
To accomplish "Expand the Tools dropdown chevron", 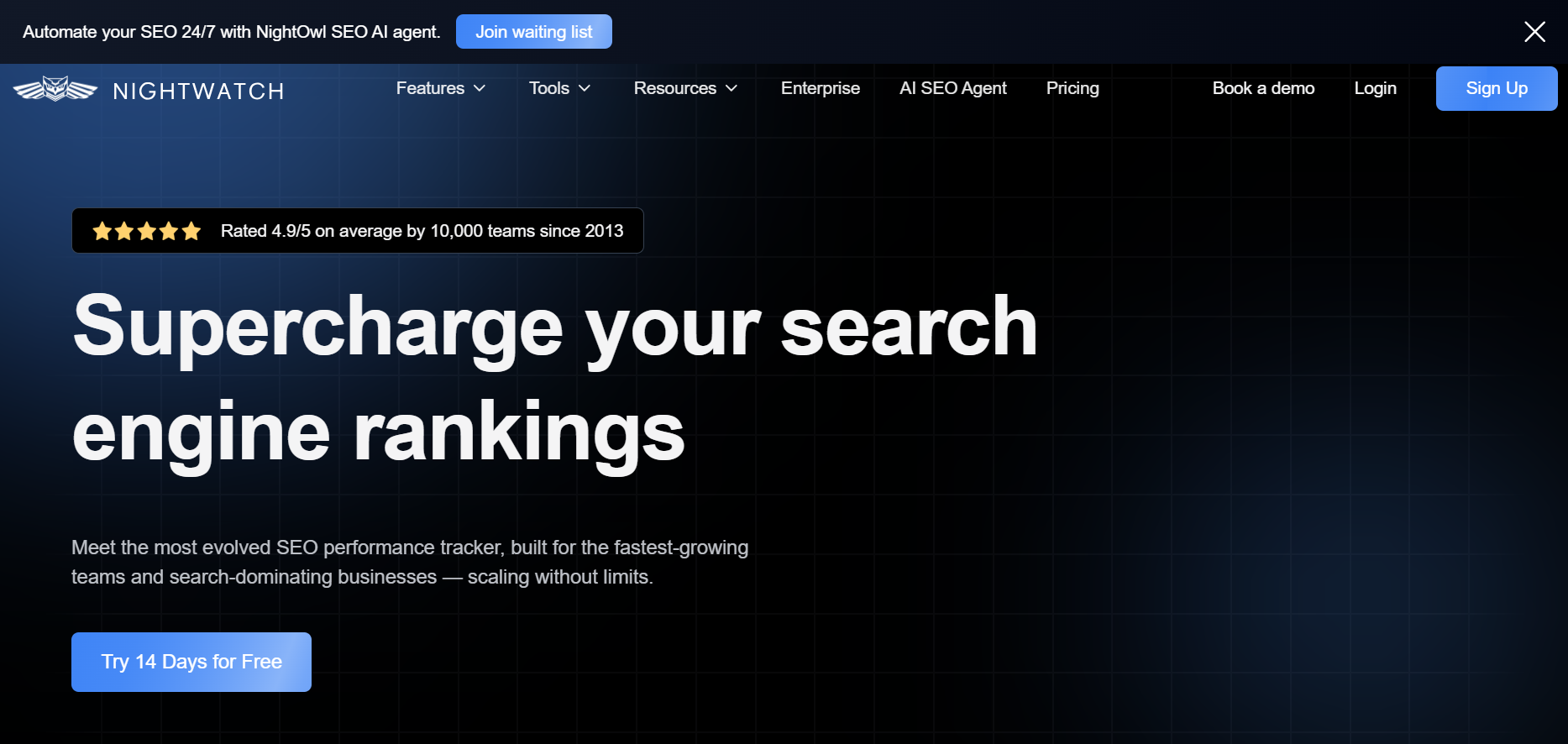I will point(585,88).
